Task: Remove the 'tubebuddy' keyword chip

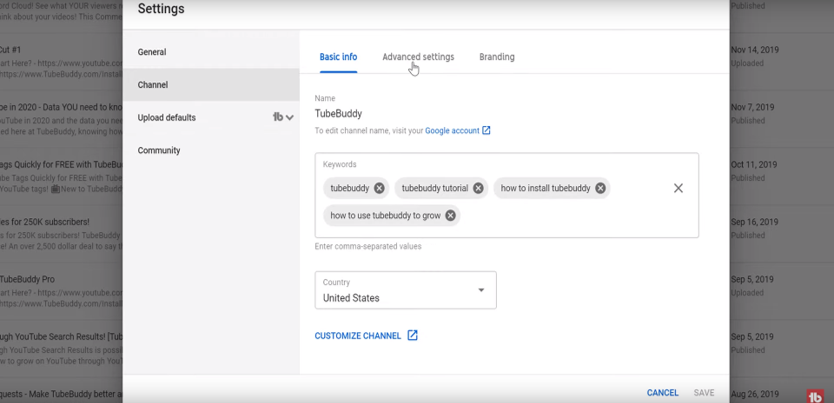Action: [x=379, y=188]
